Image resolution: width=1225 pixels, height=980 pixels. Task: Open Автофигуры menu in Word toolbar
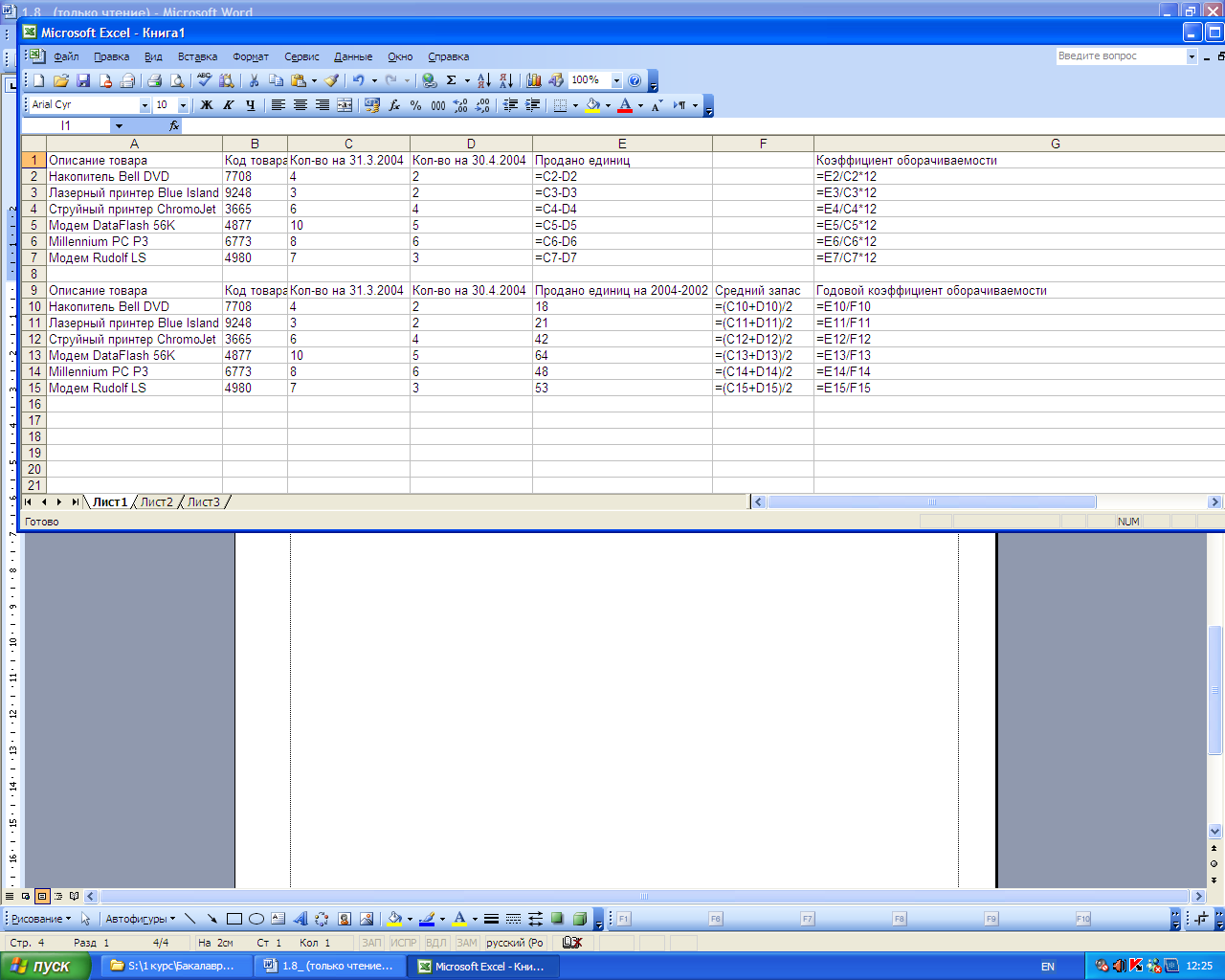140,919
